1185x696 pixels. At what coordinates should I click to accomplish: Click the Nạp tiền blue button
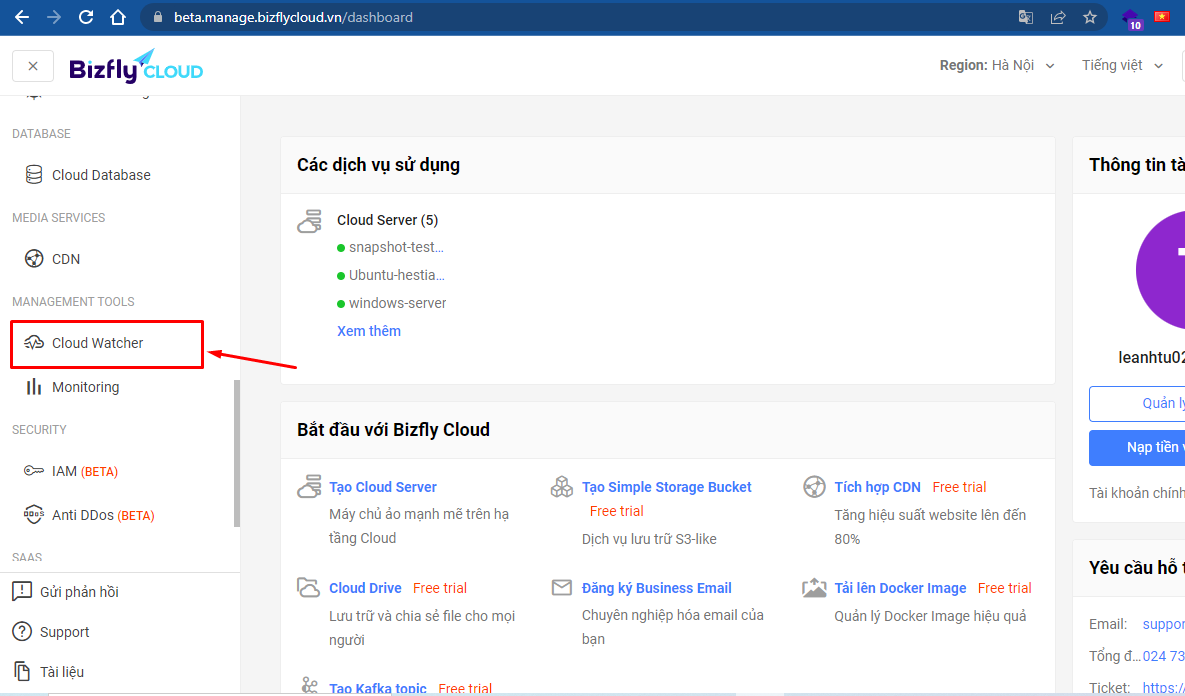pyautogui.click(x=1137, y=447)
